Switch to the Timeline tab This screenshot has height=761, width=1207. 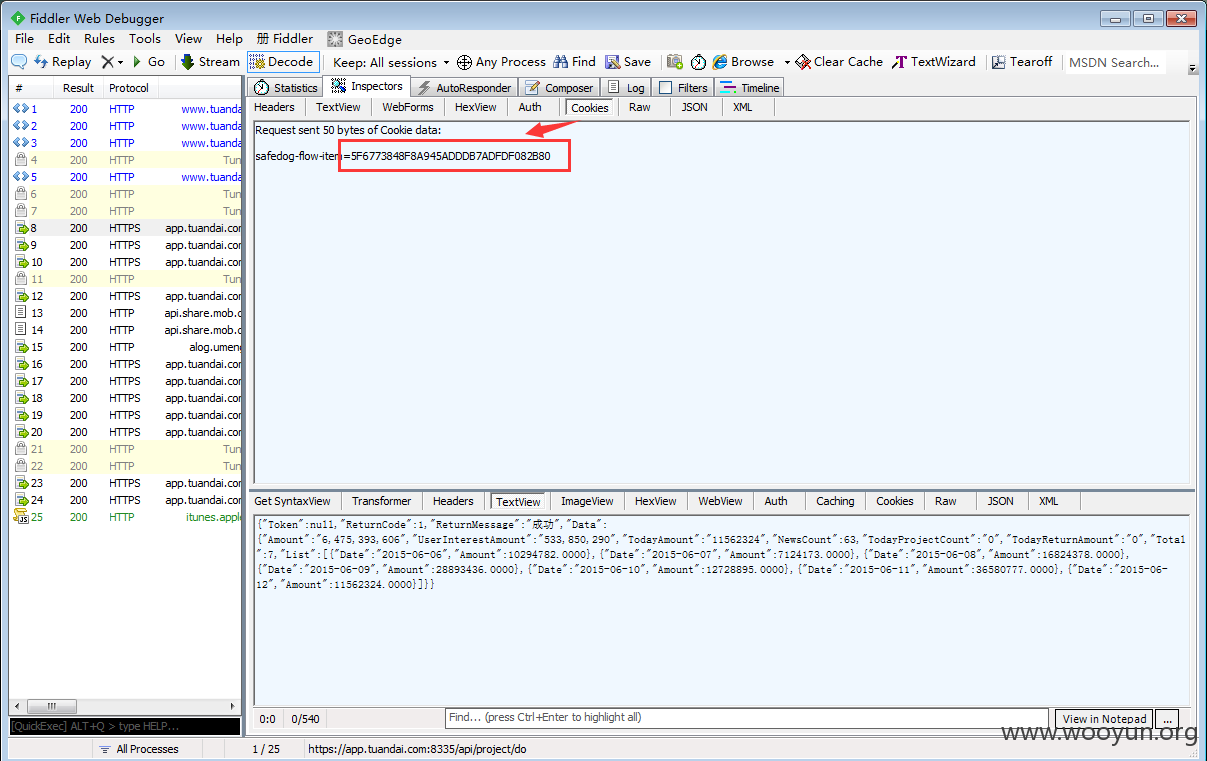click(750, 88)
